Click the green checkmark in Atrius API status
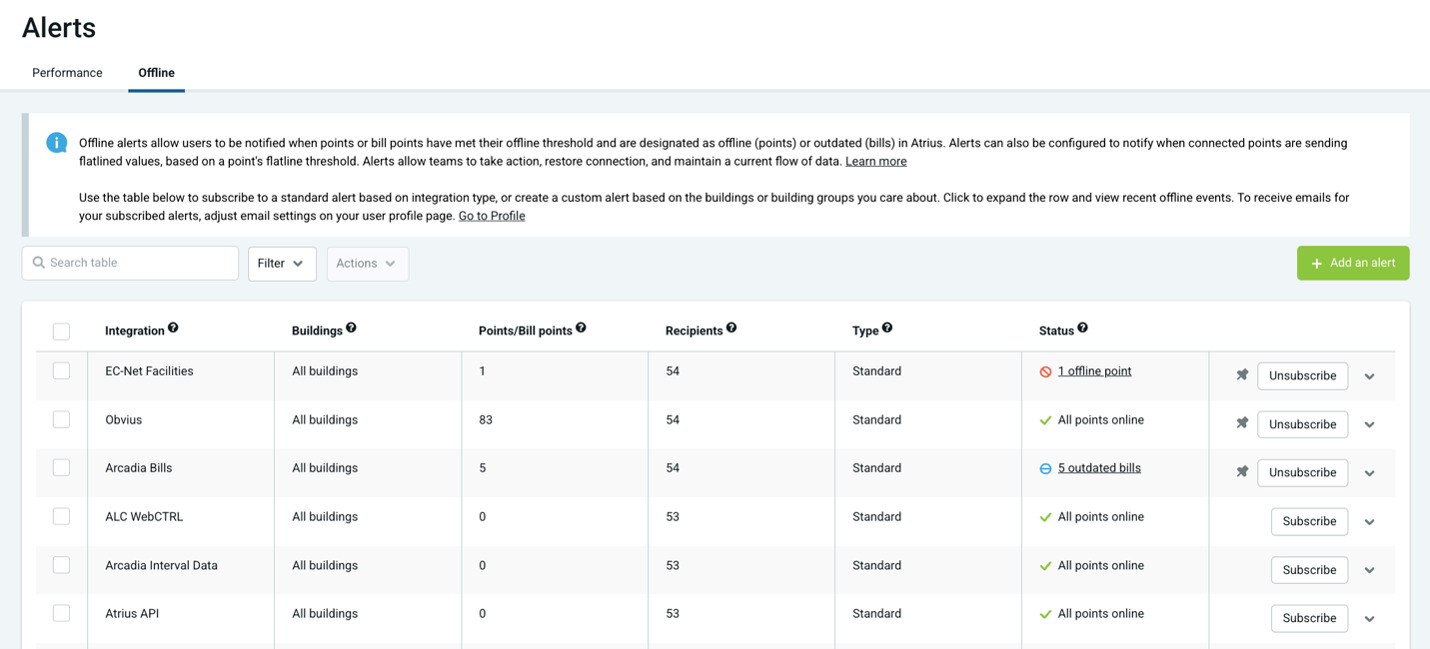This screenshot has height=649, width=1430. (1045, 614)
